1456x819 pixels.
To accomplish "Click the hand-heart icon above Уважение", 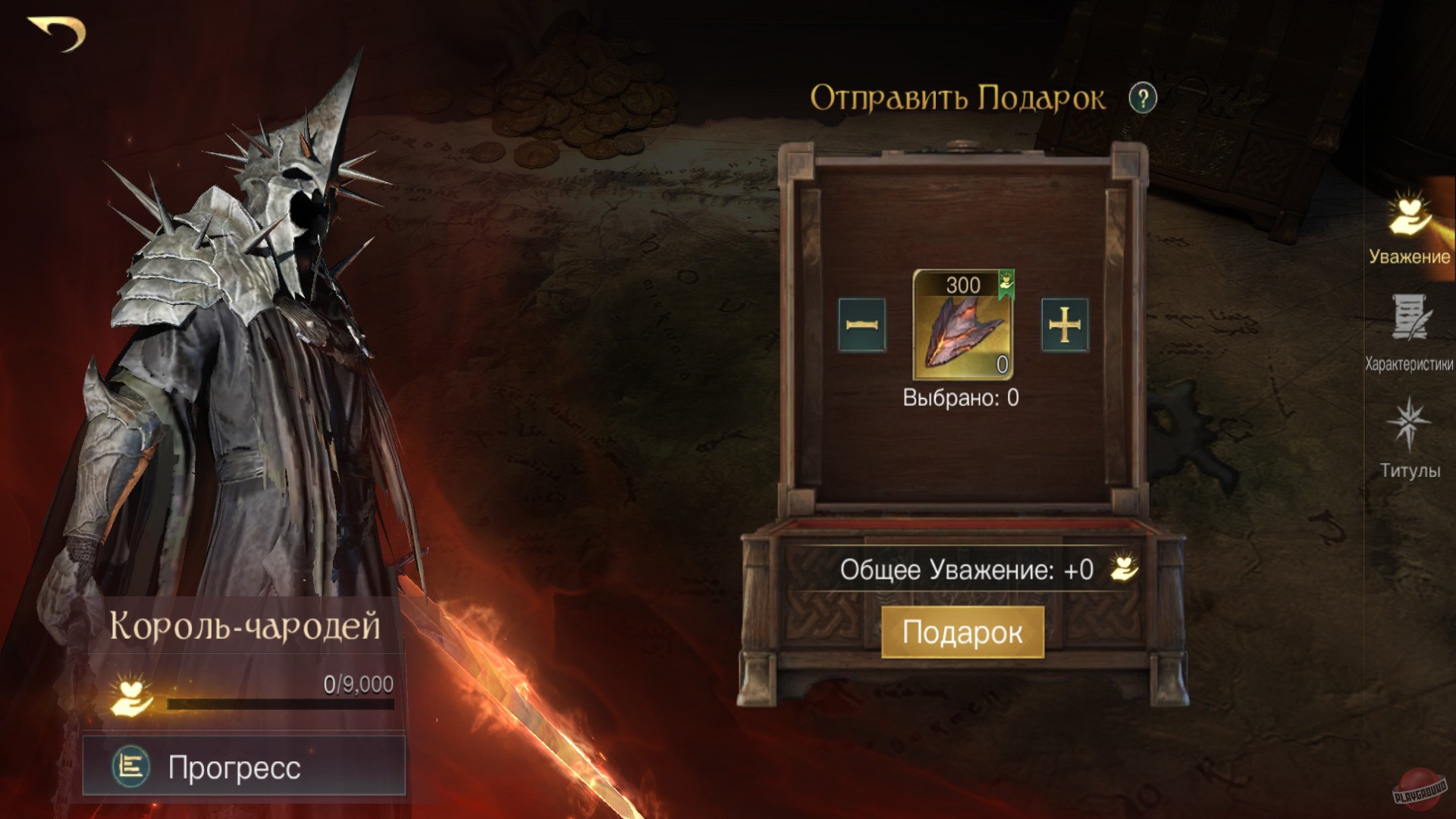I will pos(1410,212).
